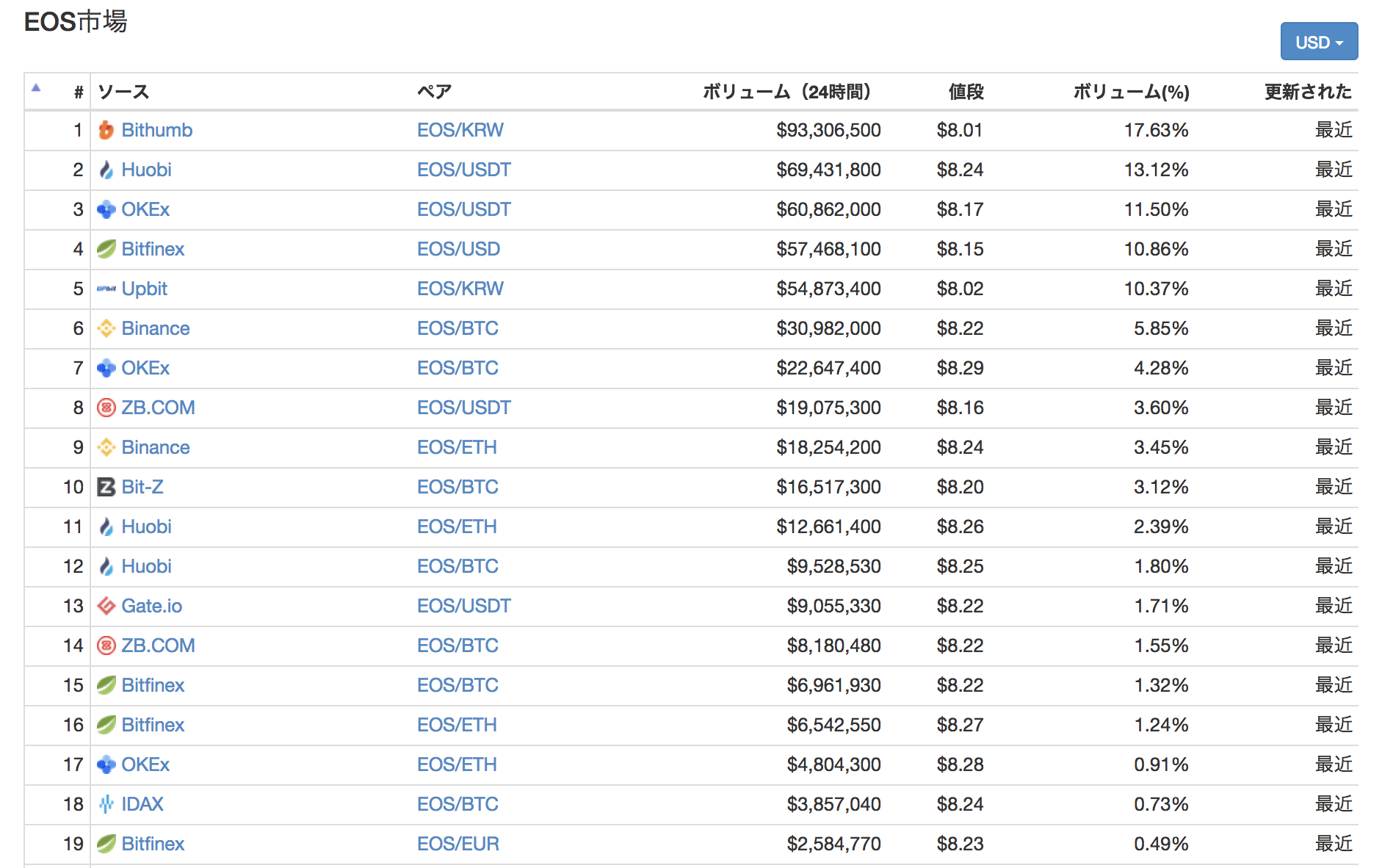Open Binance's EOS/ETH pair link

[x=457, y=447]
